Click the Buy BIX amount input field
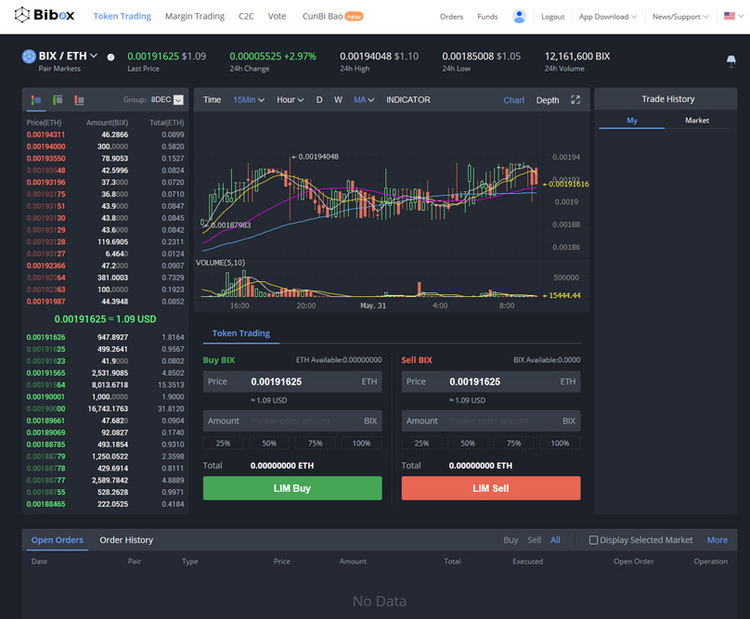This screenshot has height=619, width=750. point(292,421)
